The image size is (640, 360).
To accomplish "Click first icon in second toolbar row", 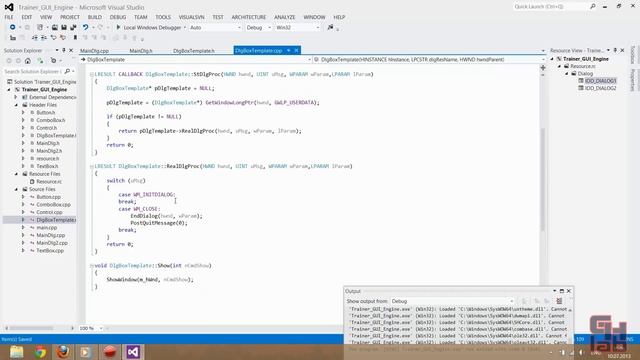I will pos(13,38).
